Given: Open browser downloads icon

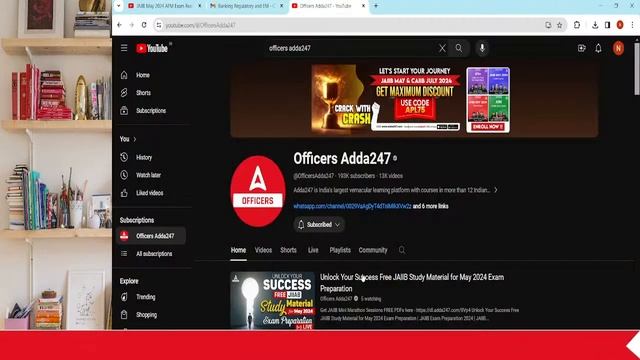Looking at the screenshot, I should (x=595, y=25).
